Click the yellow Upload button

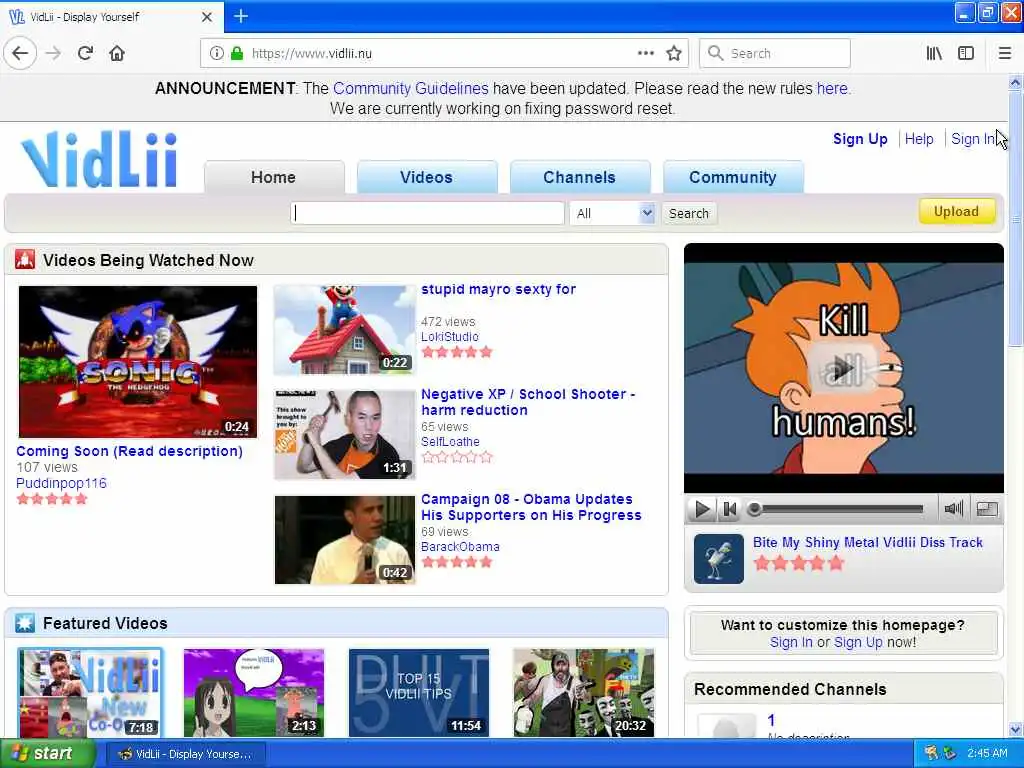956,212
